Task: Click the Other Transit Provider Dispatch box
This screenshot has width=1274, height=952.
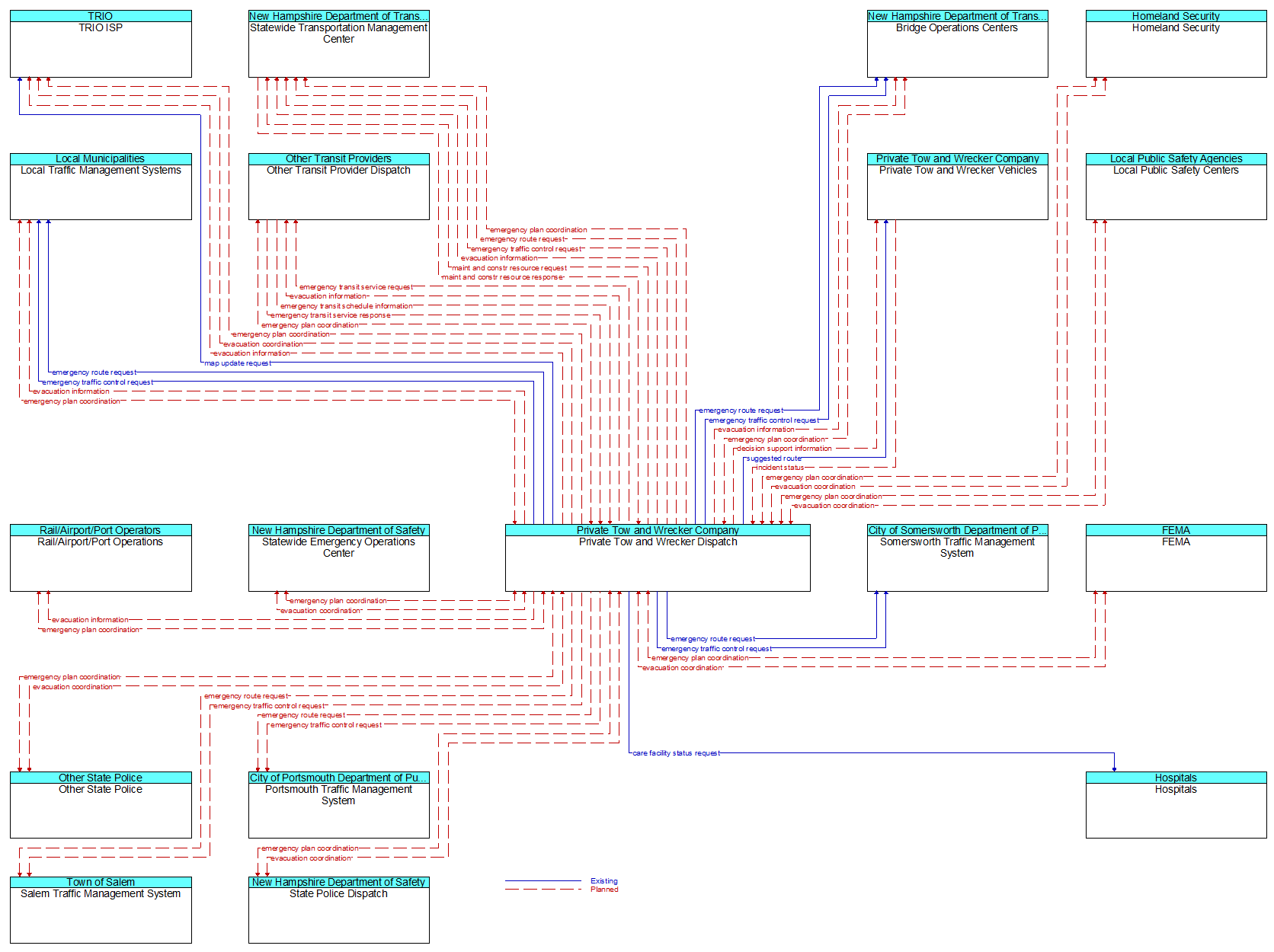Action: [339, 187]
